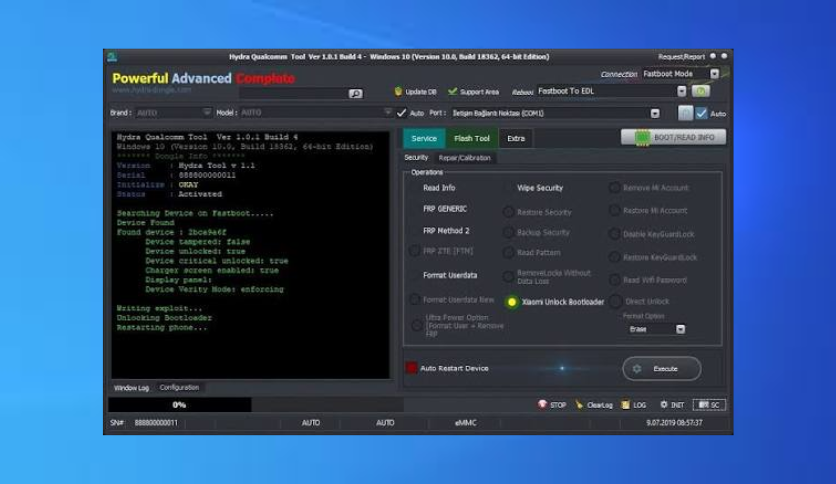Select the Read Pattern radio button
The width and height of the screenshot is (836, 484).
tap(509, 253)
